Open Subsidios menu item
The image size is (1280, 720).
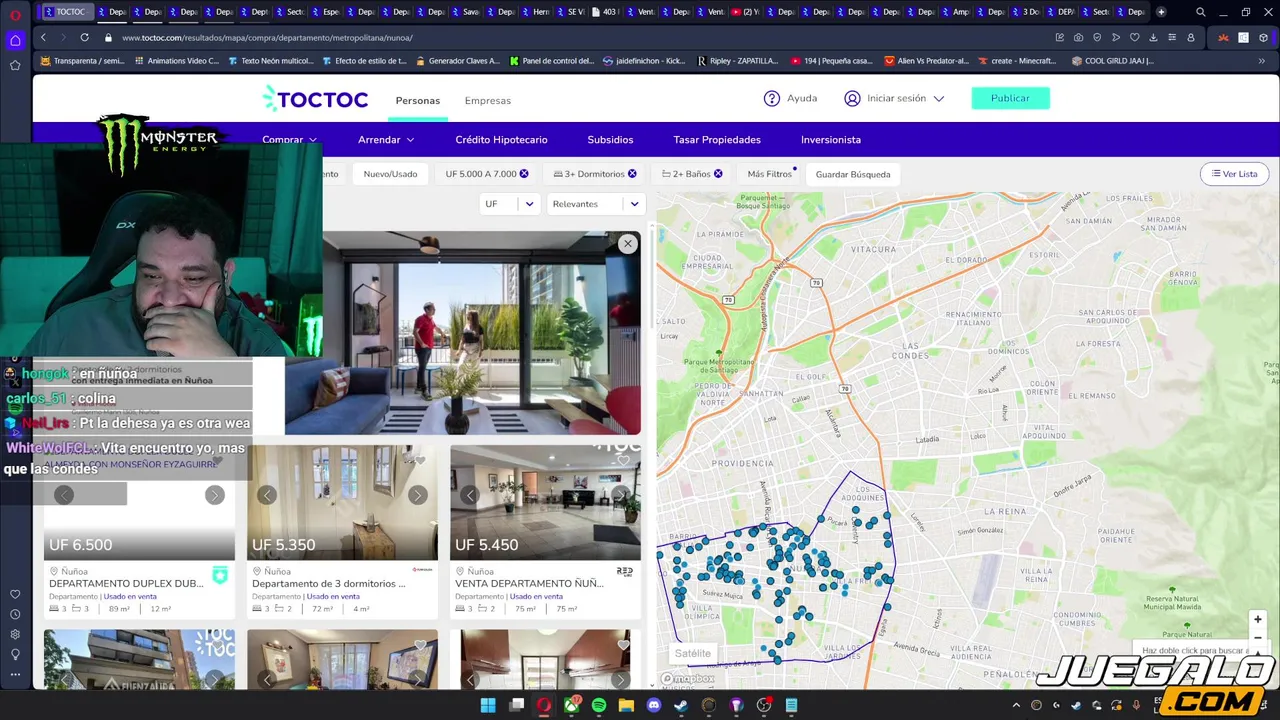[610, 140]
